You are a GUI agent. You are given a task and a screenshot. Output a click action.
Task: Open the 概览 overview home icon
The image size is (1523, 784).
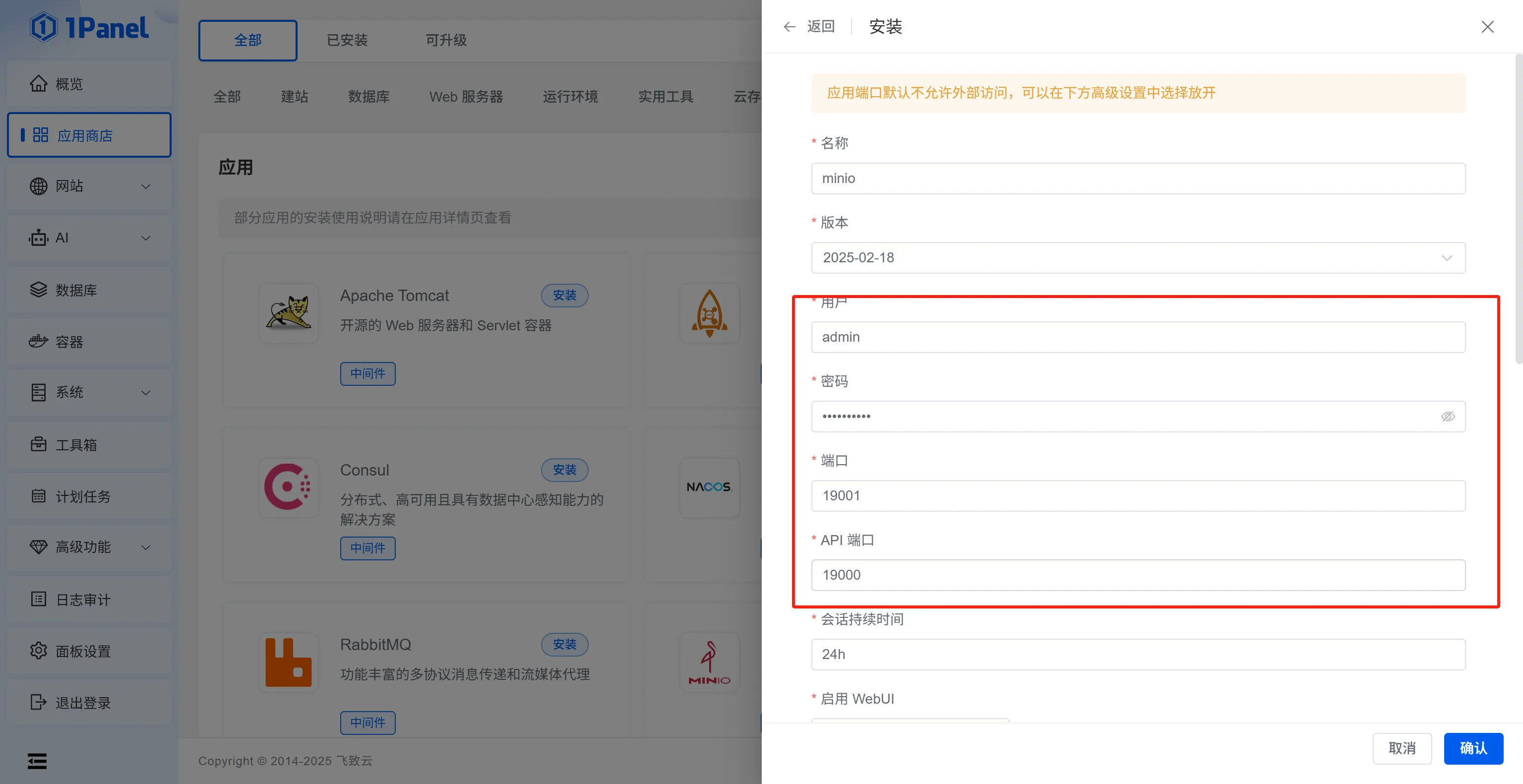point(38,84)
